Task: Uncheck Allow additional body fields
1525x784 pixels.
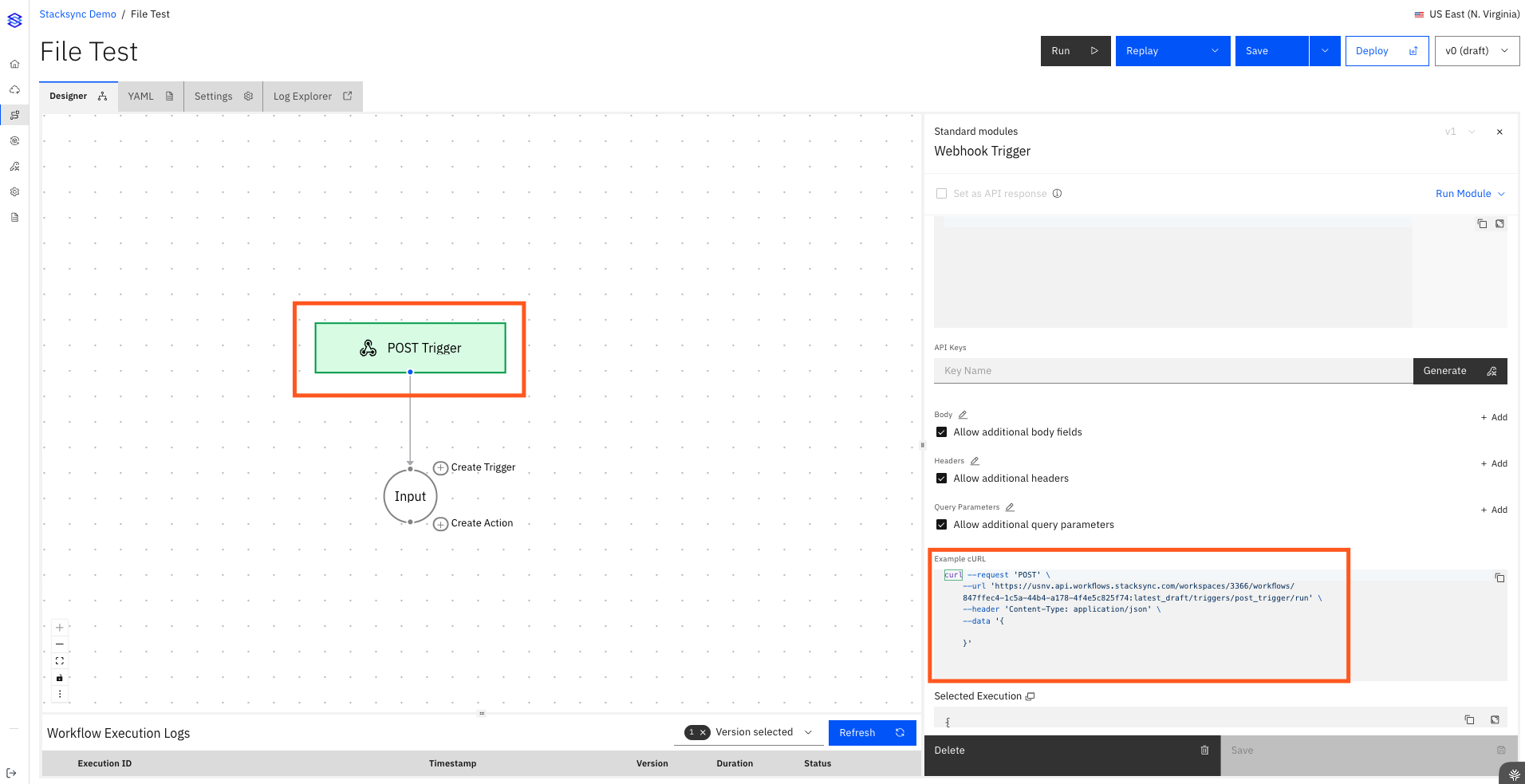Action: click(x=942, y=432)
